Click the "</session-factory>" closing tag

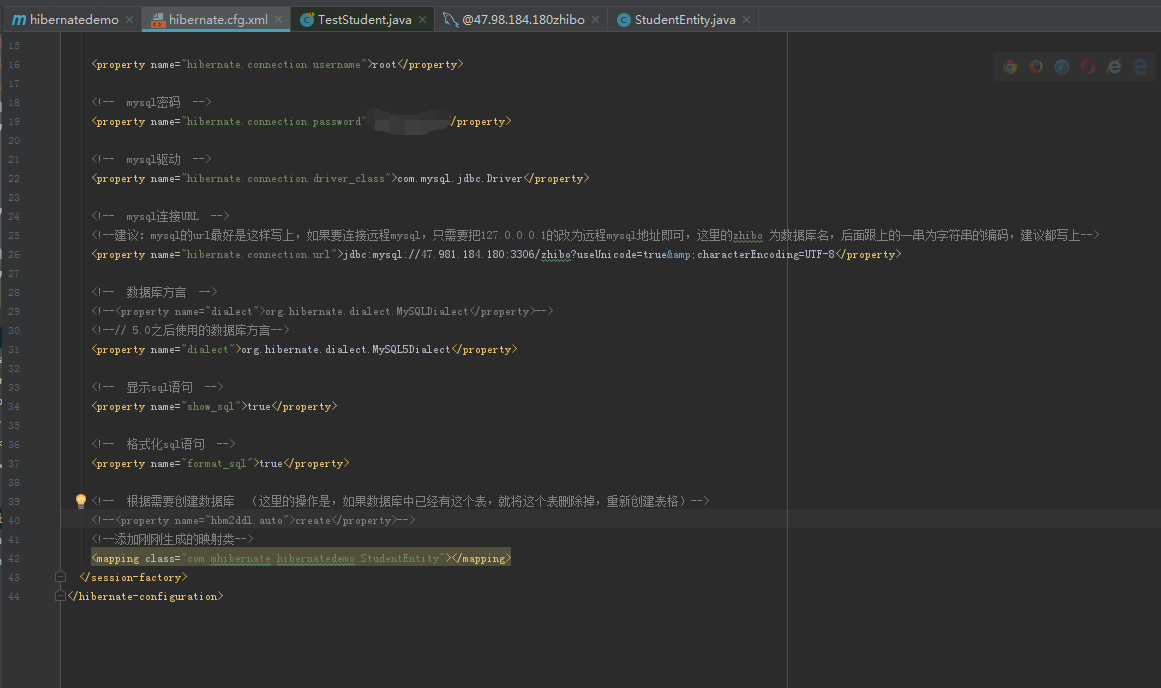pos(133,578)
